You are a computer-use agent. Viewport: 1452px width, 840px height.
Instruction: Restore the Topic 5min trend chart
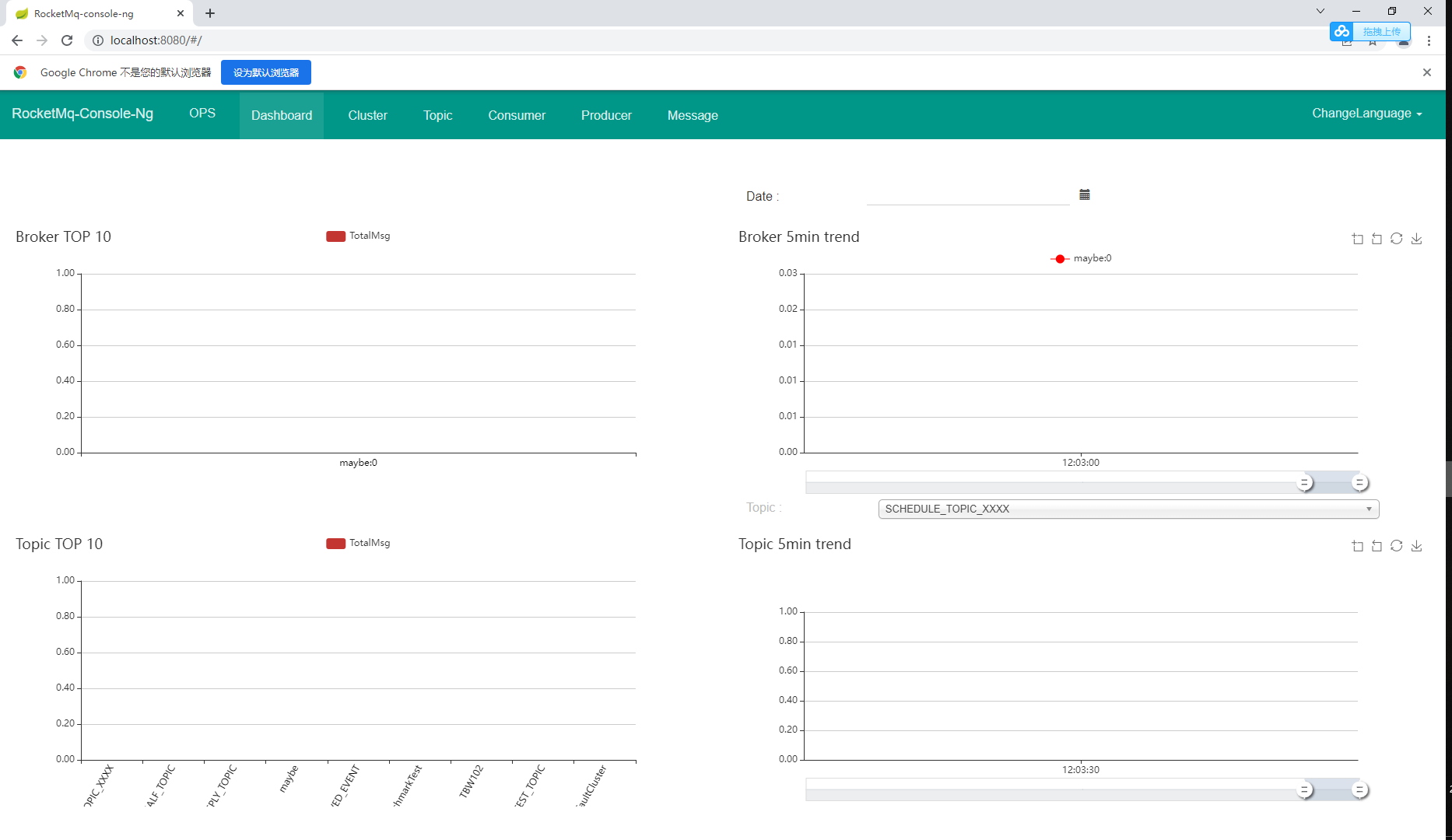click(1397, 546)
